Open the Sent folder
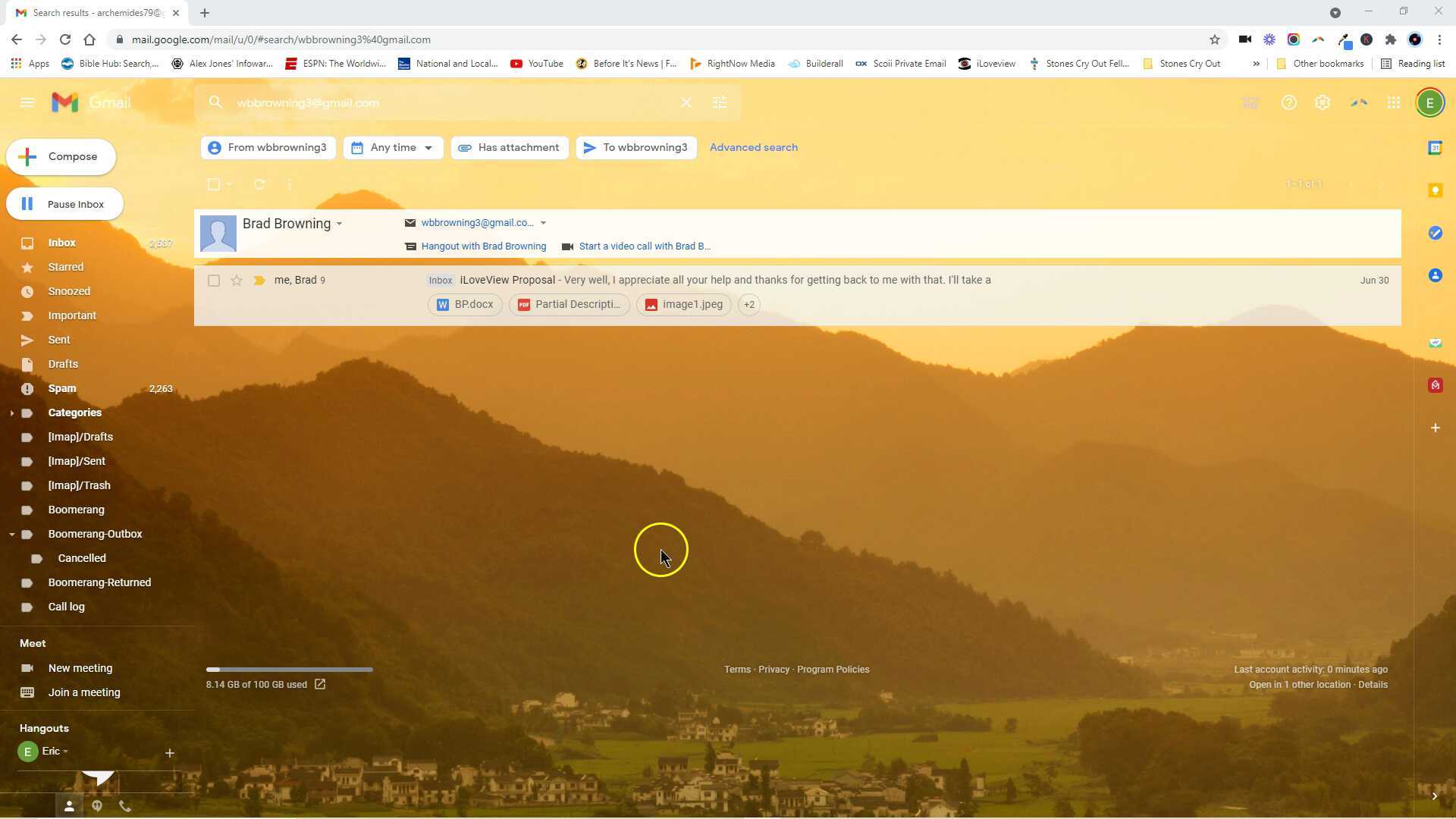 pos(59,340)
